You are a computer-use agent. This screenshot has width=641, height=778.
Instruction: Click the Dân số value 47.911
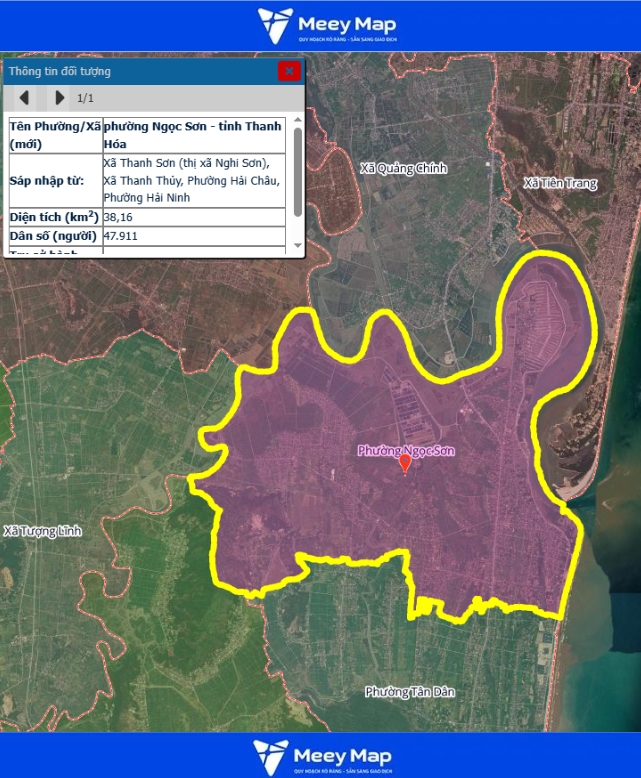[x=121, y=237]
